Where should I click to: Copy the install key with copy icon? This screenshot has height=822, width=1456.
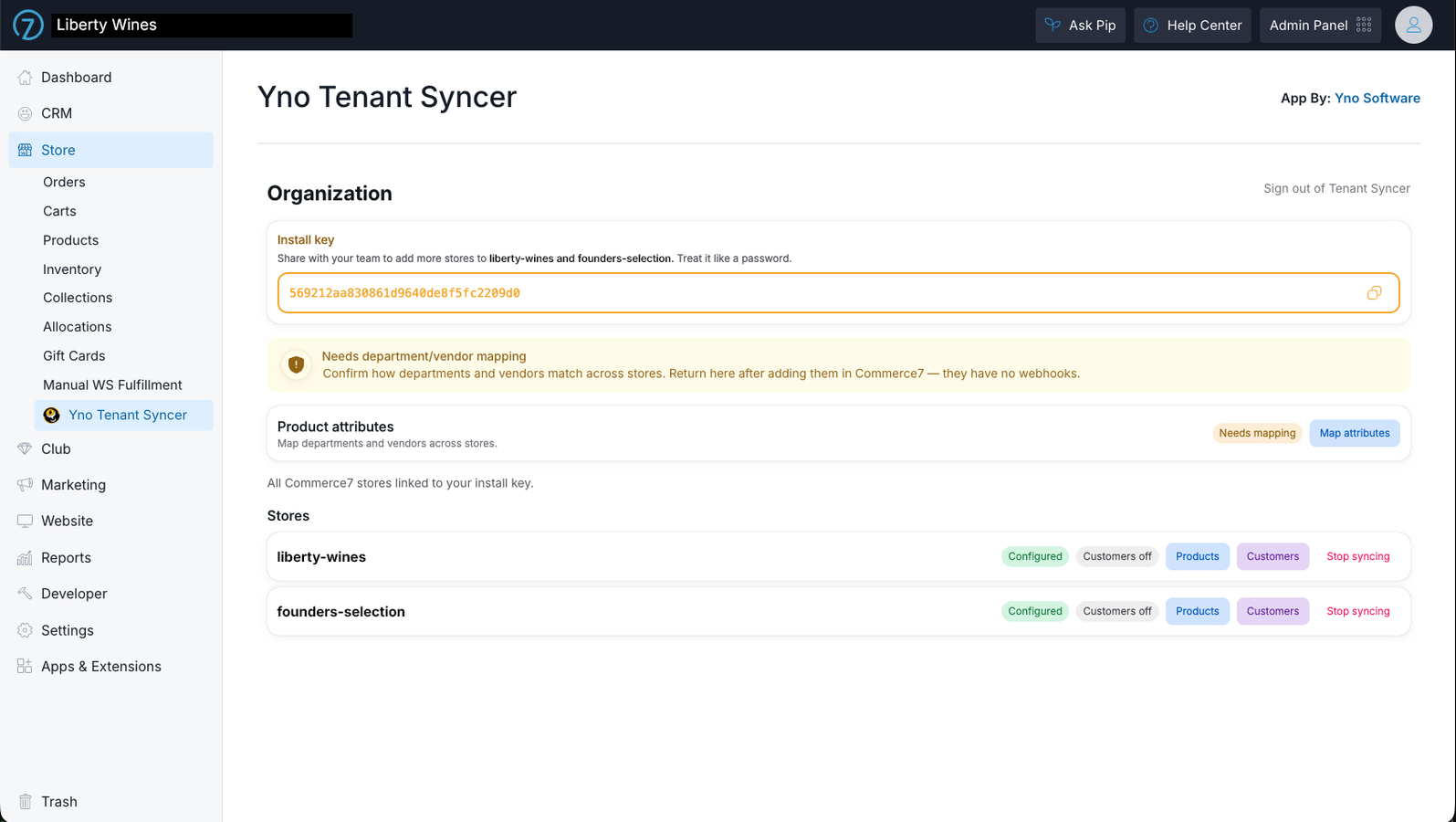point(1374,293)
